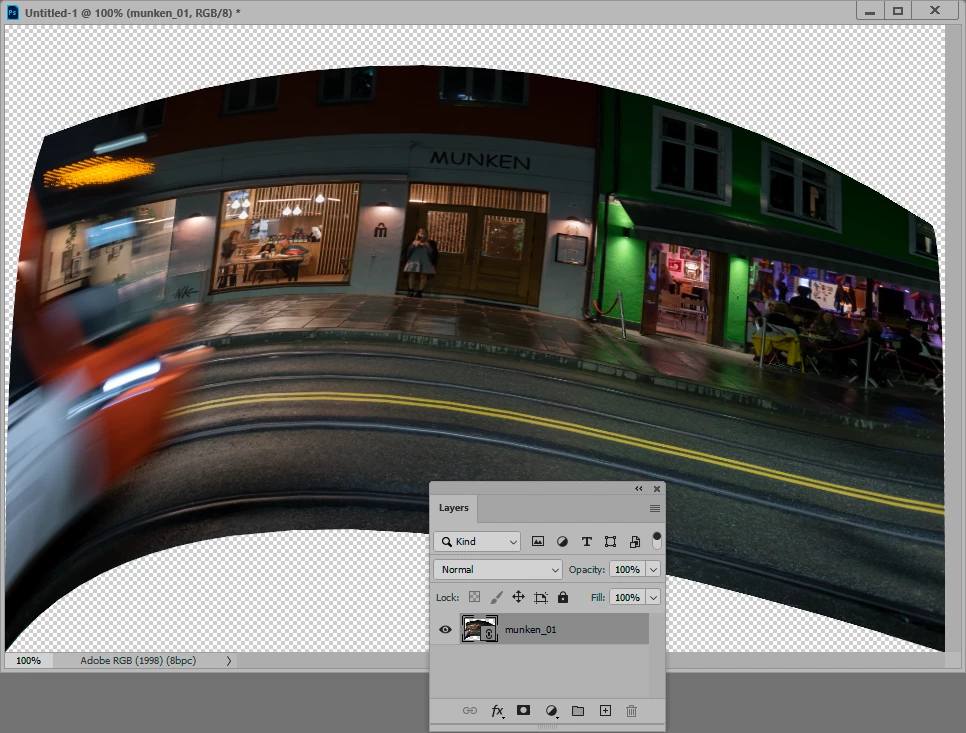Filter for adjustment layers icon
Screen dimensions: 966x733
pos(562,541)
